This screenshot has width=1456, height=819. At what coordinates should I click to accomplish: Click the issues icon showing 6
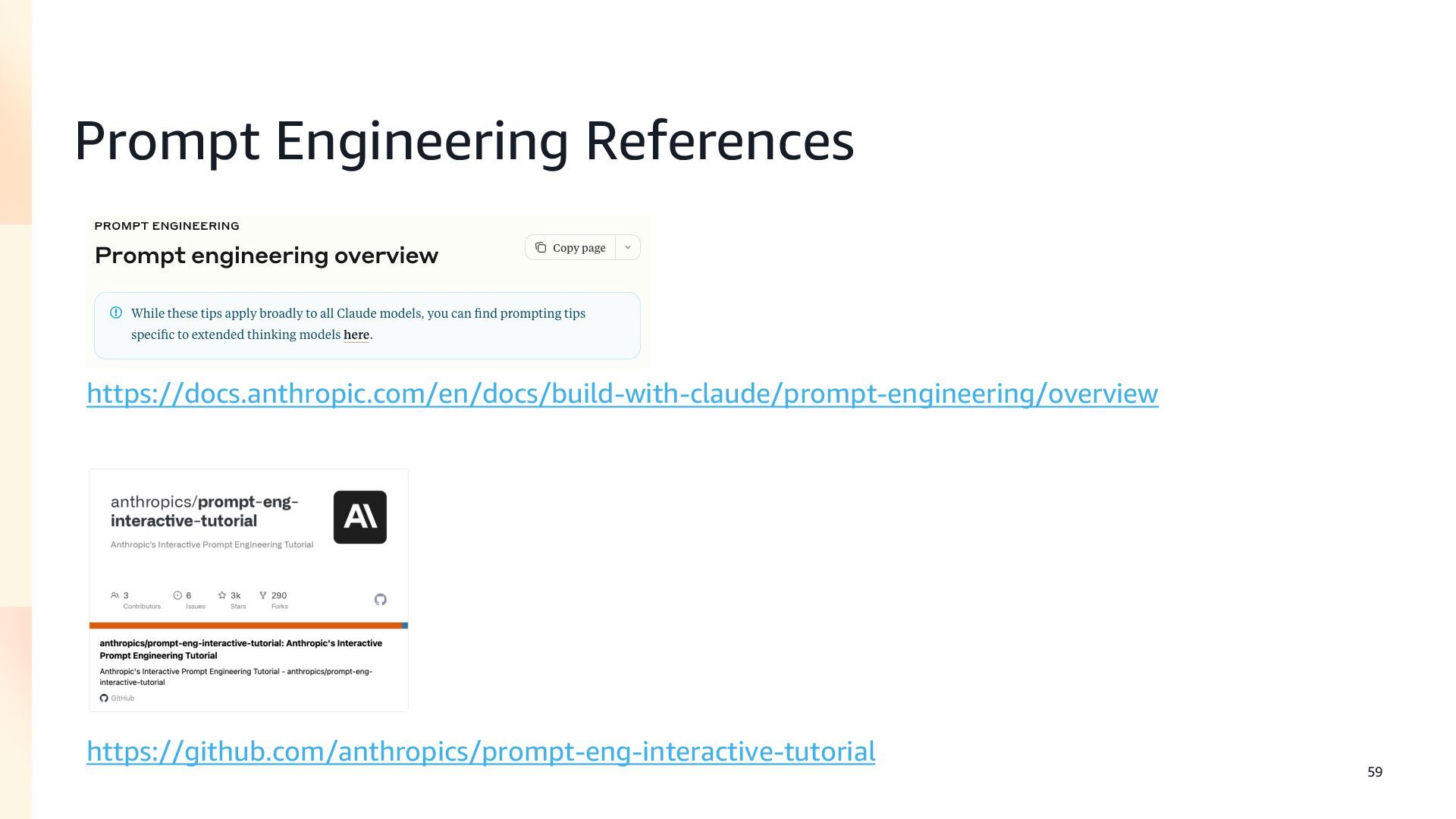coord(177,595)
